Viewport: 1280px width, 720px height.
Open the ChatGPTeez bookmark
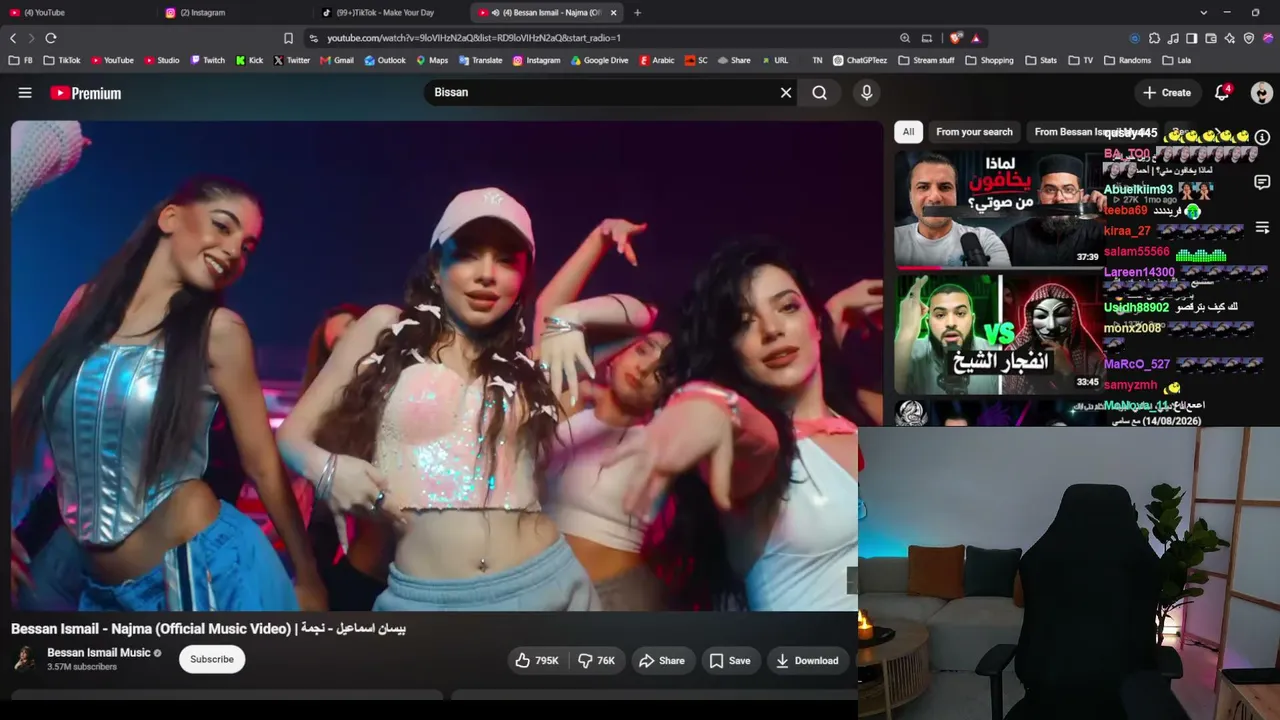[860, 60]
